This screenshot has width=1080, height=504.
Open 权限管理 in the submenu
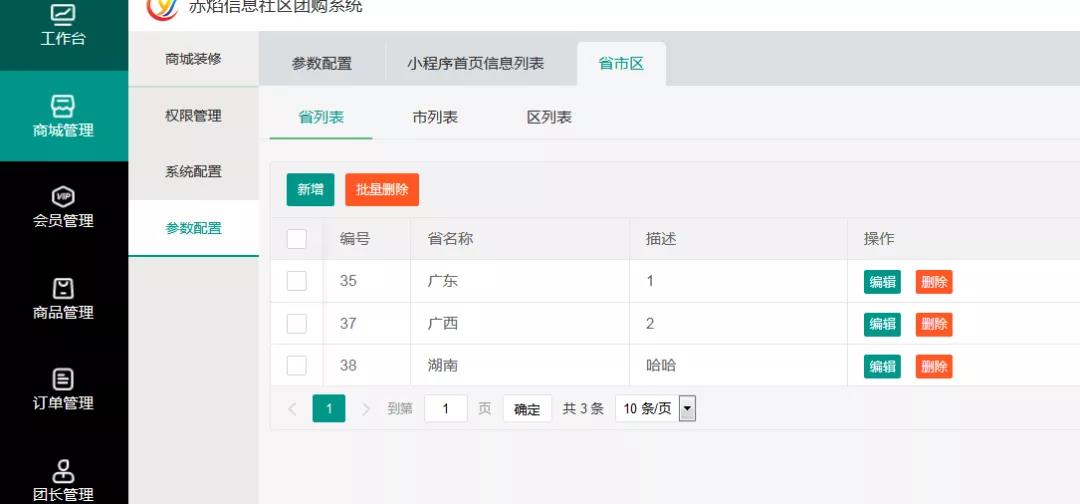[193, 115]
